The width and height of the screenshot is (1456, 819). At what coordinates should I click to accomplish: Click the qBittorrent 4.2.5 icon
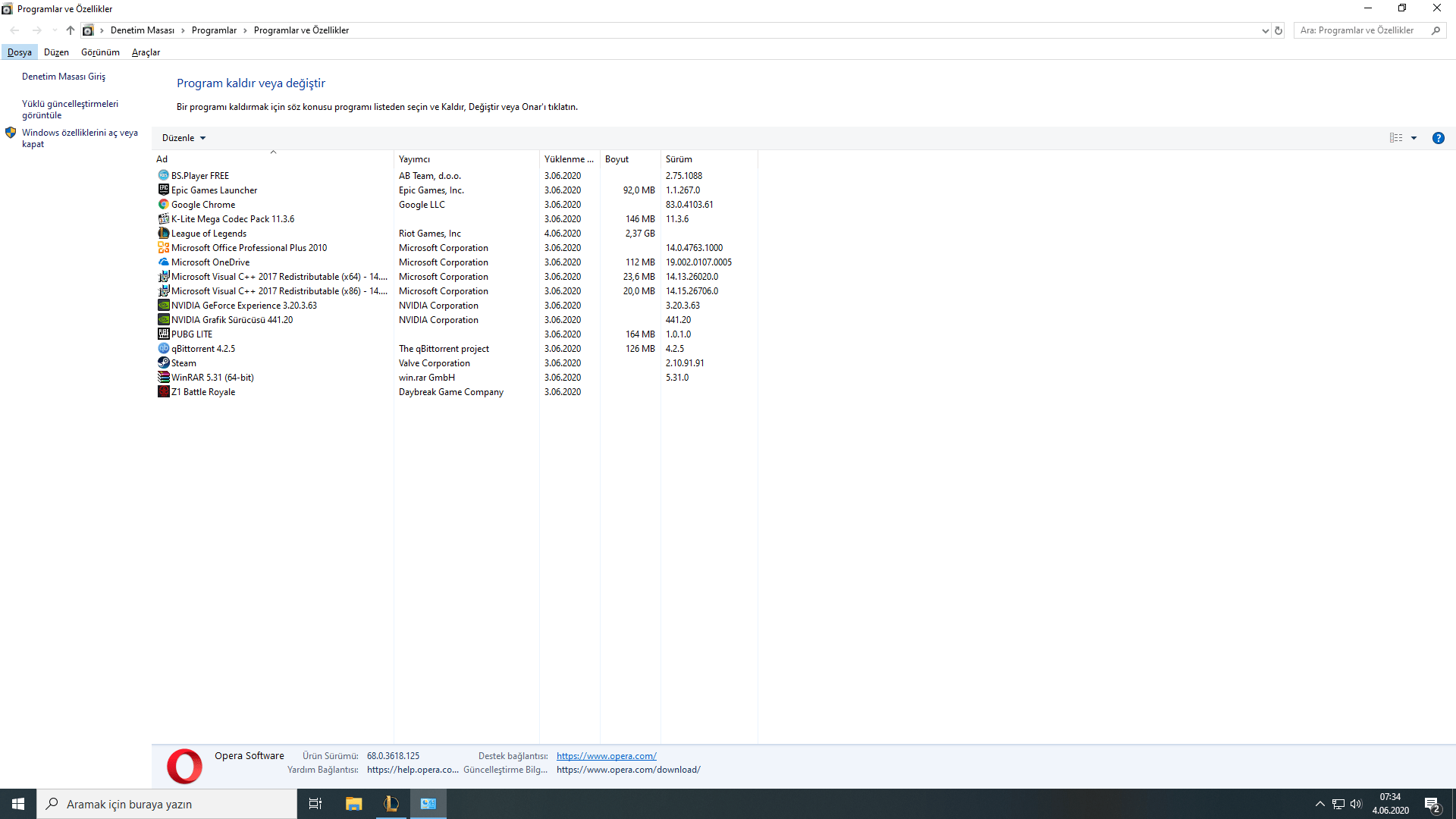163,348
